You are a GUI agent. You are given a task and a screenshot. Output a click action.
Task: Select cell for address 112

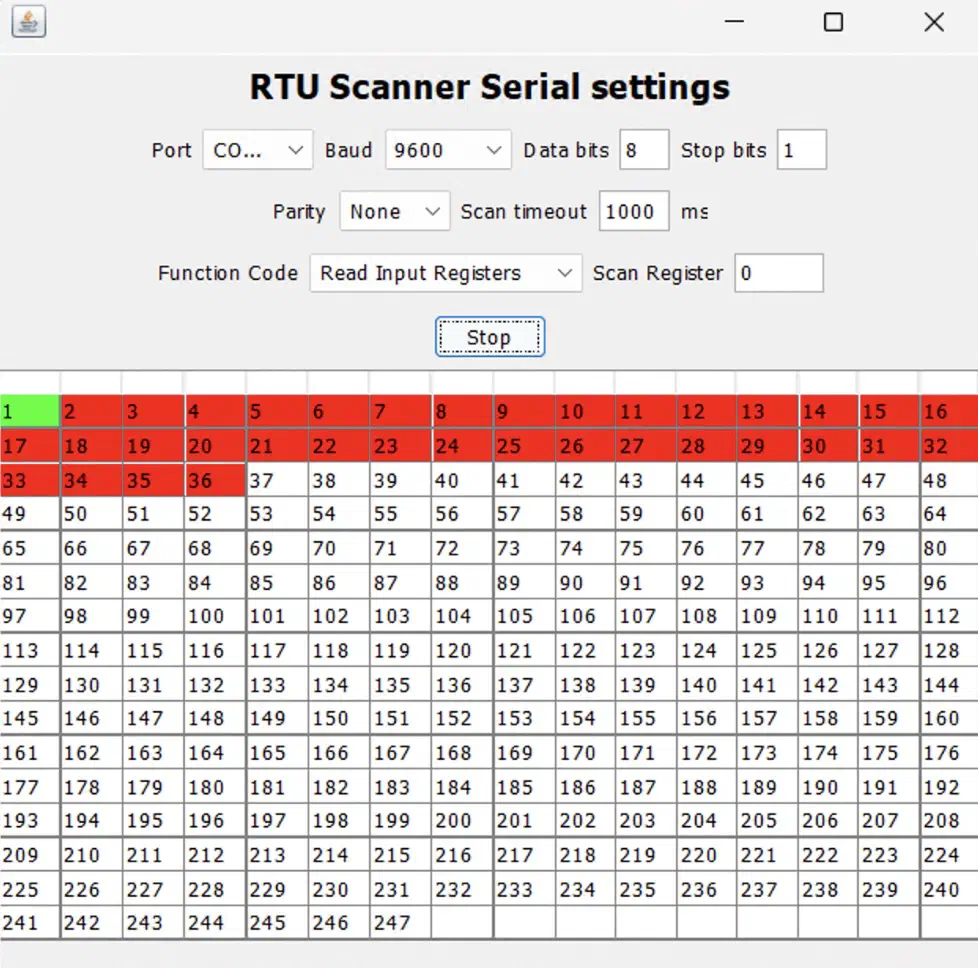pyautogui.click(x=949, y=616)
